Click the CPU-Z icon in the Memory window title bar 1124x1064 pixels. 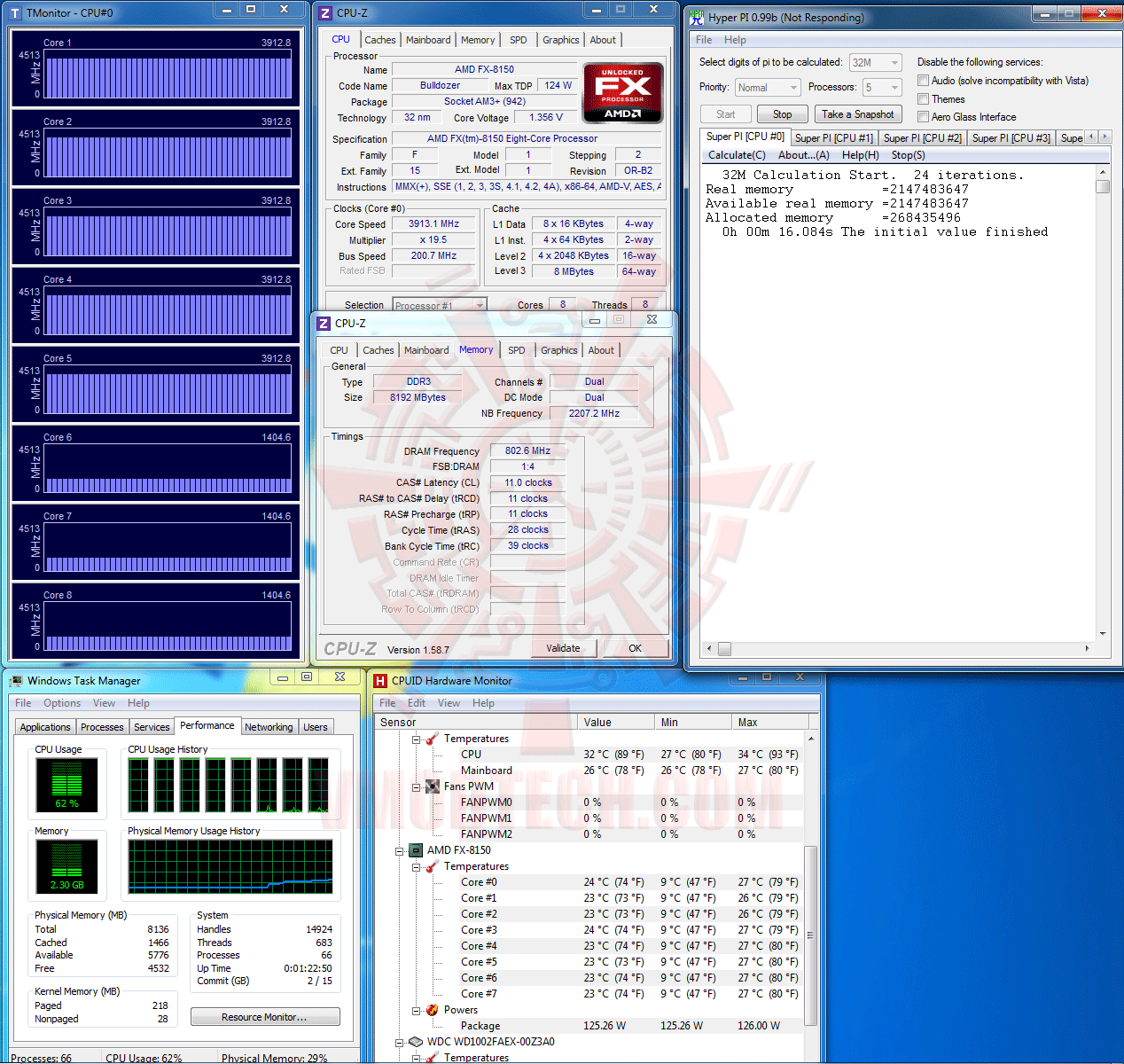(324, 324)
